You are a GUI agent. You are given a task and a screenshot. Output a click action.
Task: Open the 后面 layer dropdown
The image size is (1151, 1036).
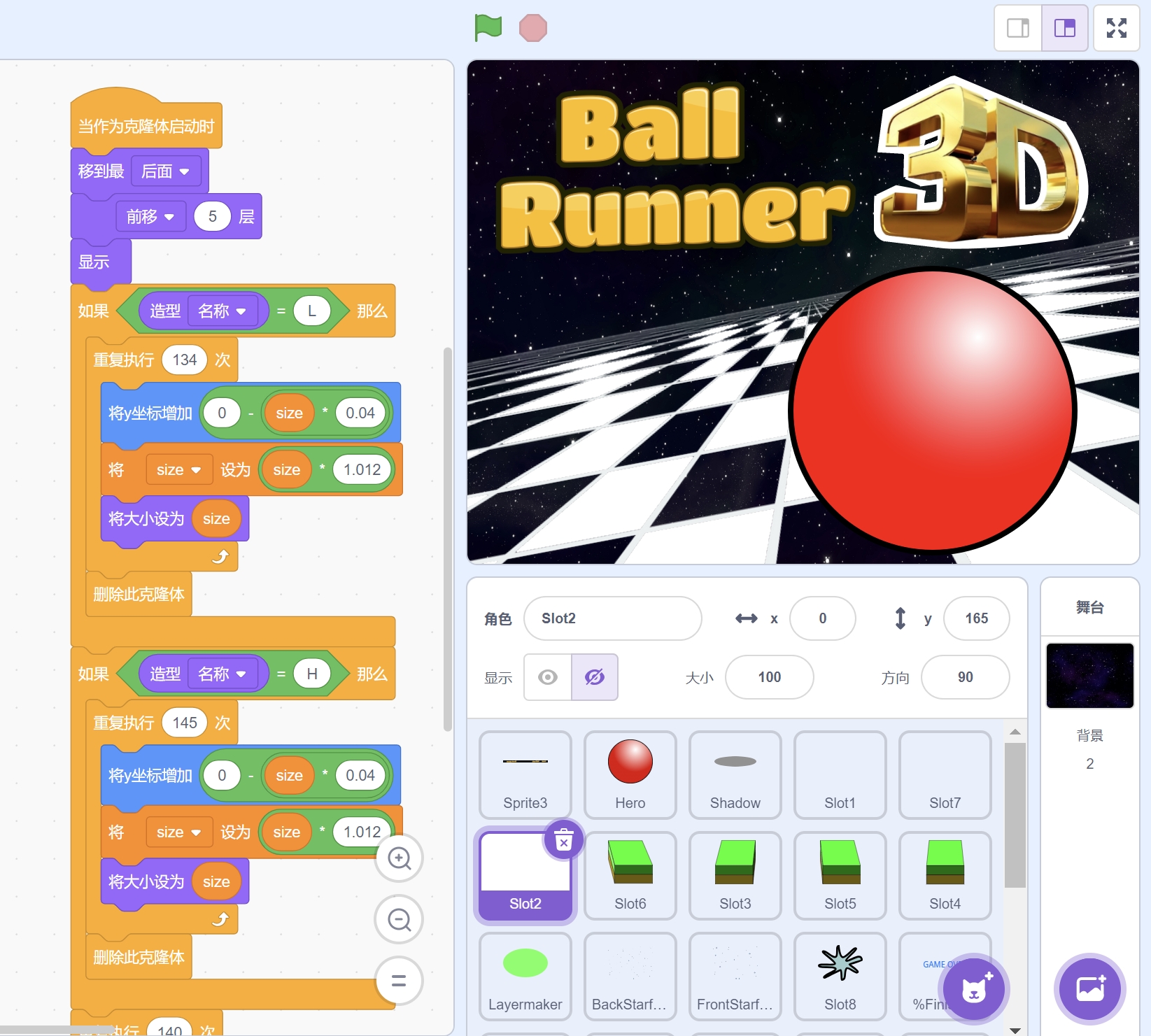coord(166,171)
